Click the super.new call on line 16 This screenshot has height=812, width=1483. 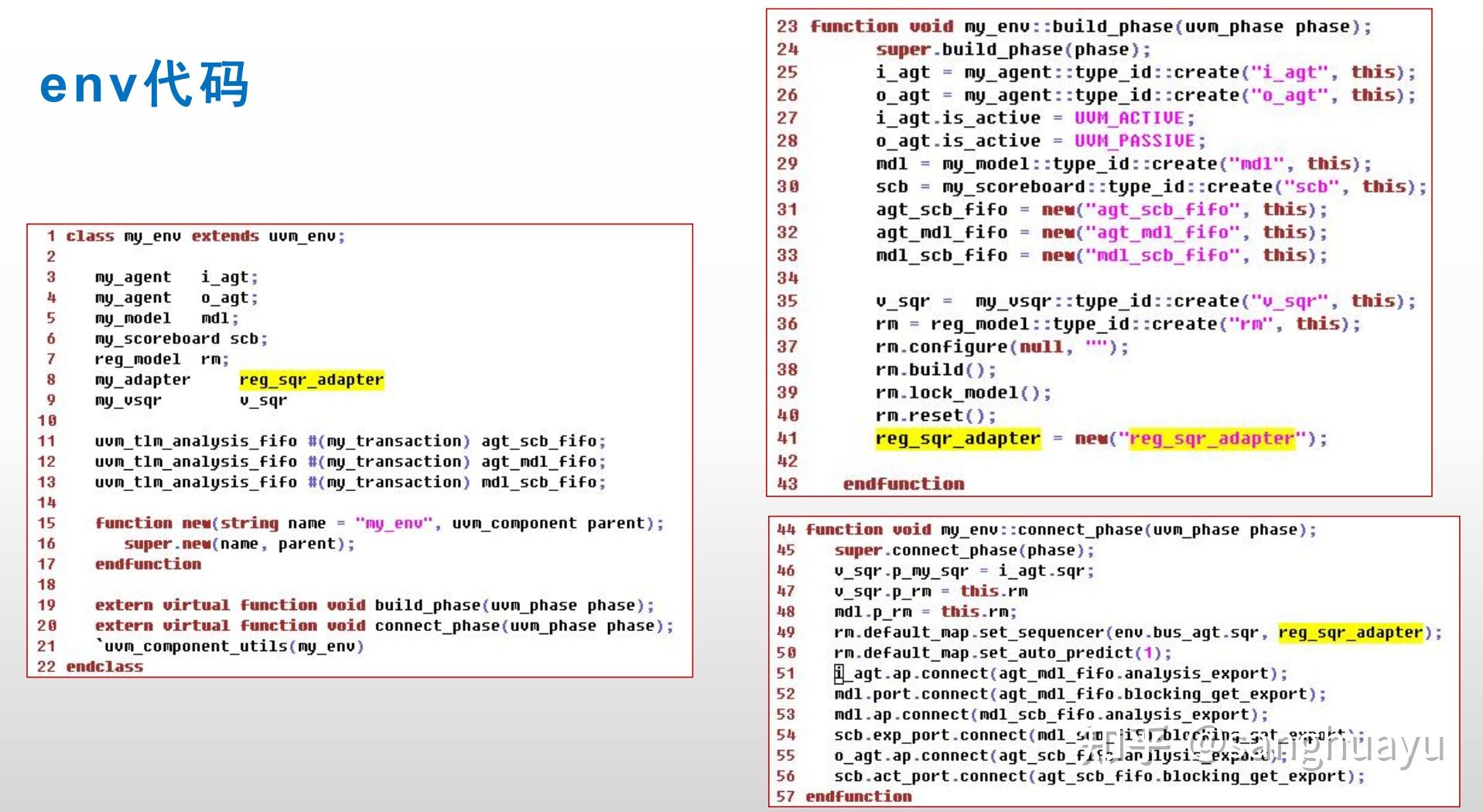pyautogui.click(x=240, y=544)
